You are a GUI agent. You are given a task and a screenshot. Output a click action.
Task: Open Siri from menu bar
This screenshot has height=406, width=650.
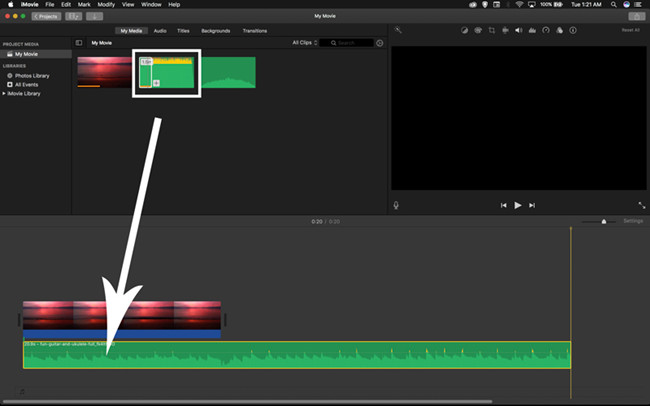[x=626, y=5]
